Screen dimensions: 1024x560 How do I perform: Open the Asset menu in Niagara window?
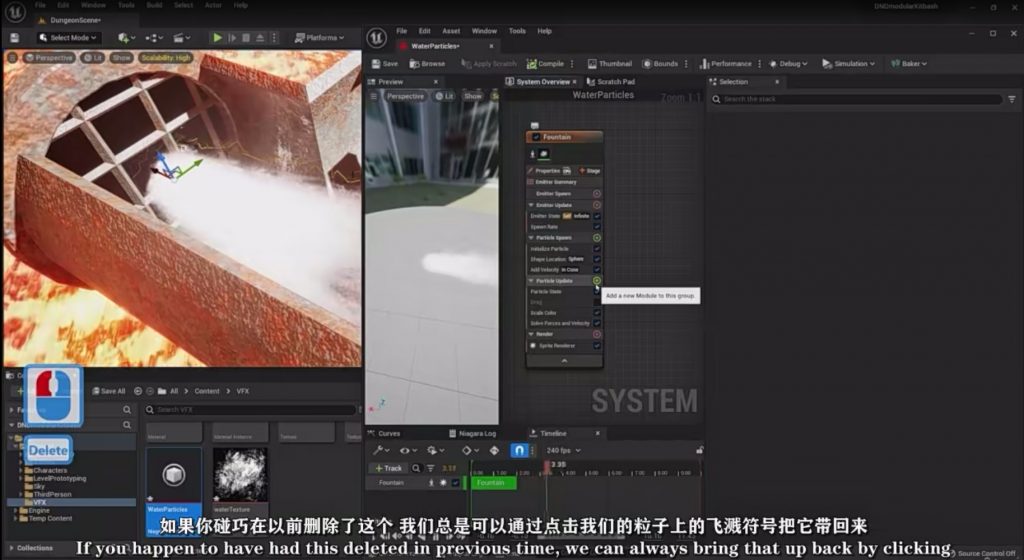[x=451, y=31]
